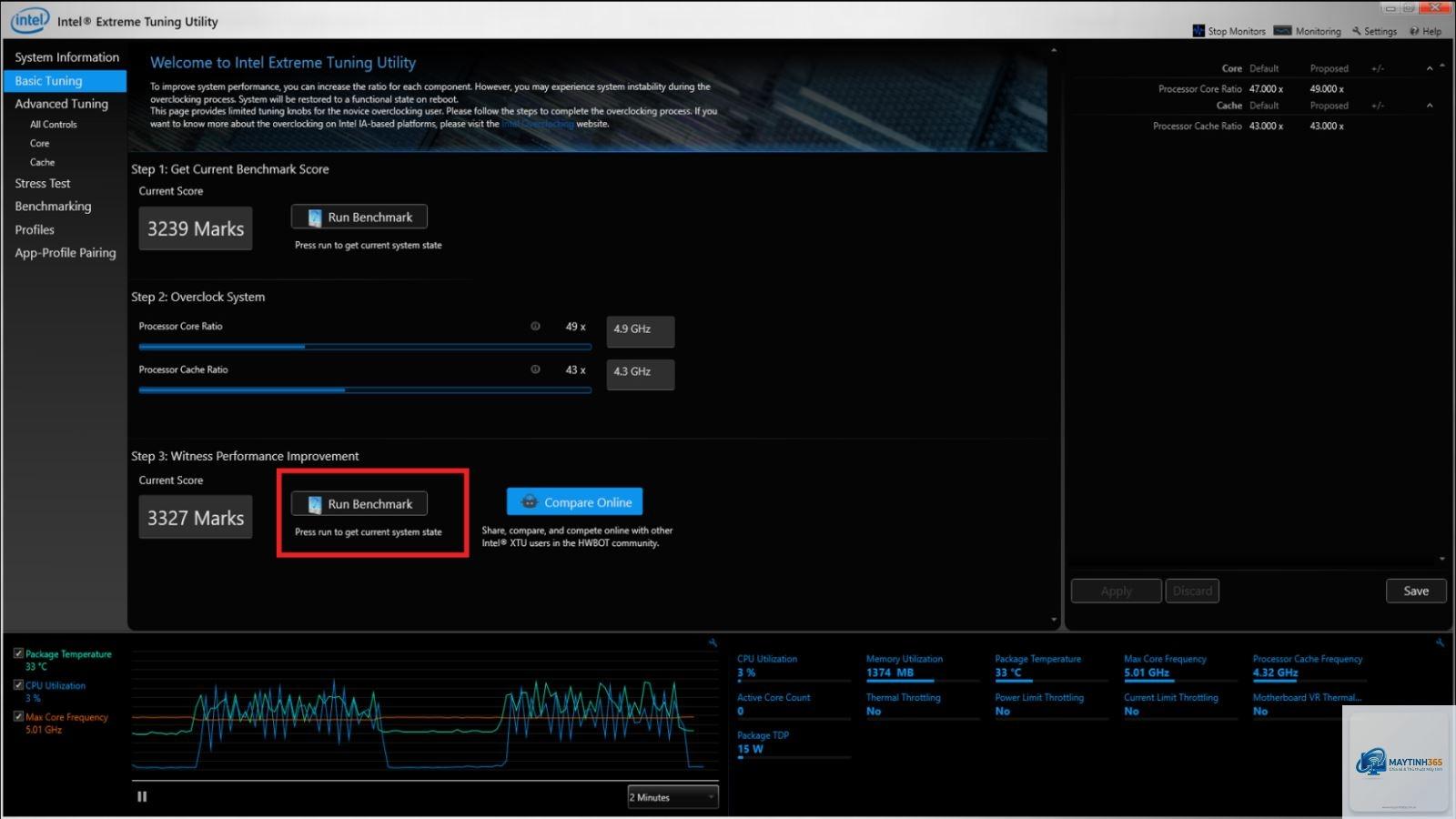Click Run Benchmark in Step 3
This screenshot has height=819, width=1456.
click(x=359, y=504)
